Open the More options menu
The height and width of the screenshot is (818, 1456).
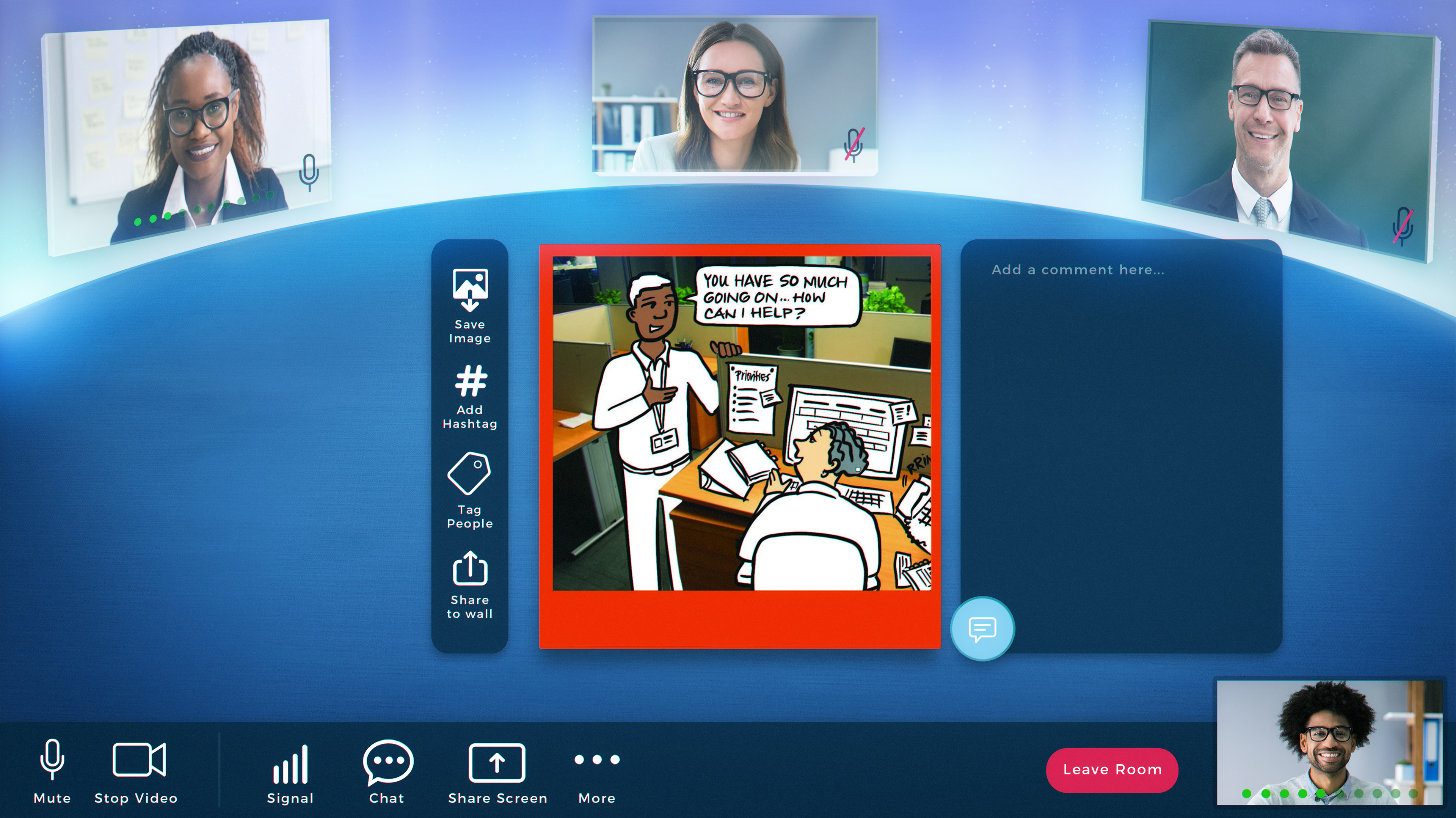click(x=597, y=759)
